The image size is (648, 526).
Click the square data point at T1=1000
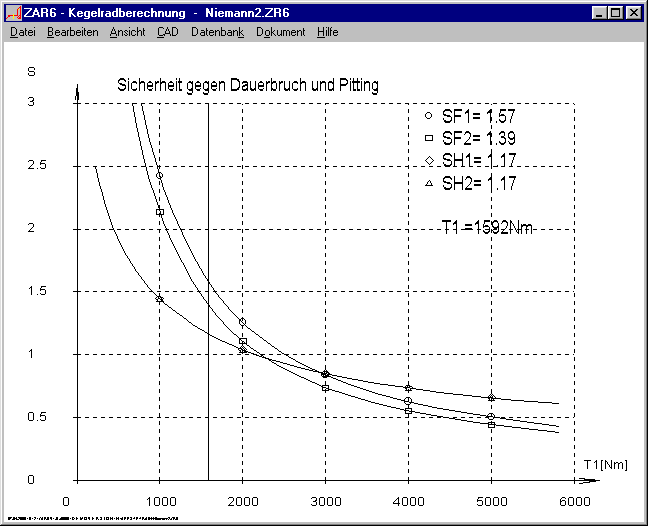point(159,212)
